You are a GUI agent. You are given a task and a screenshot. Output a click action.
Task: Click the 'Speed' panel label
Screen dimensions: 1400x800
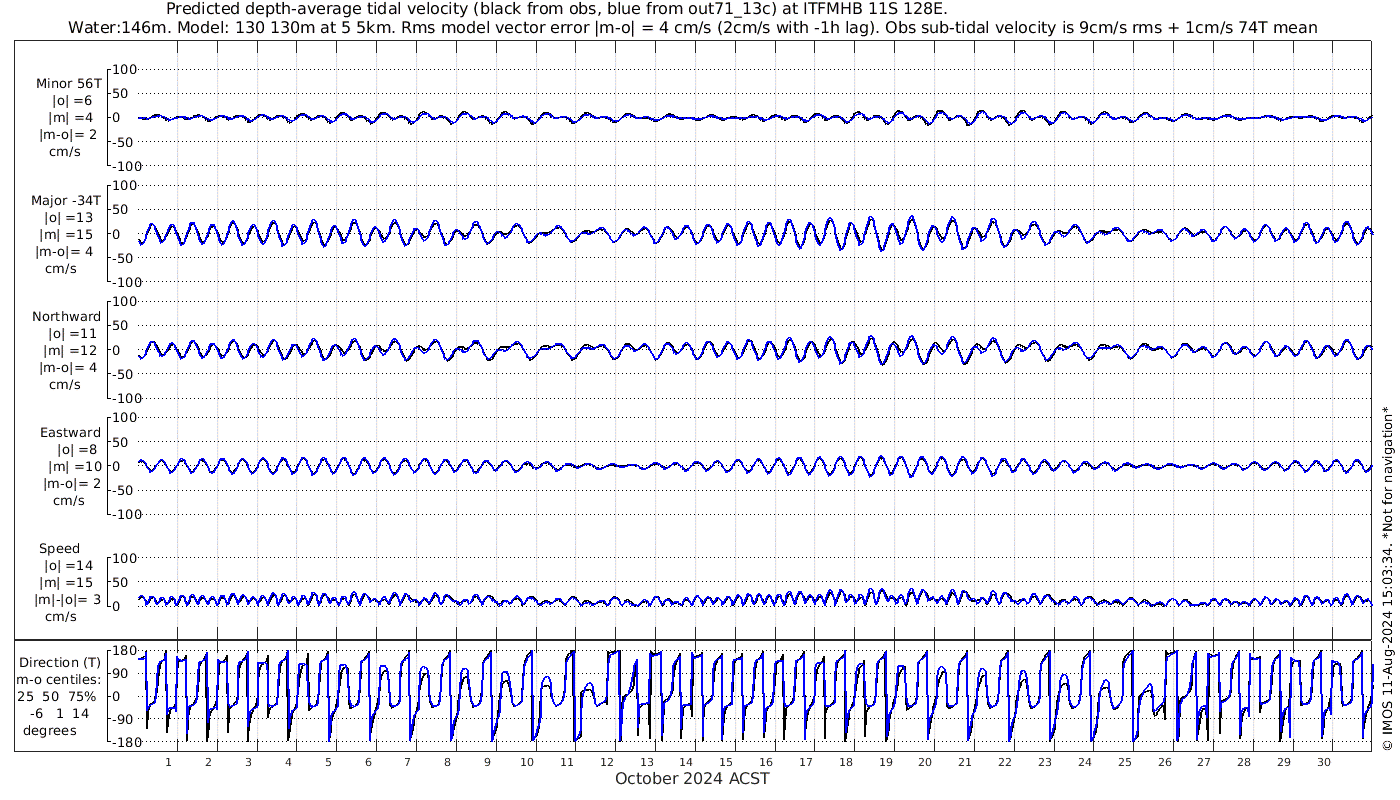[59, 549]
